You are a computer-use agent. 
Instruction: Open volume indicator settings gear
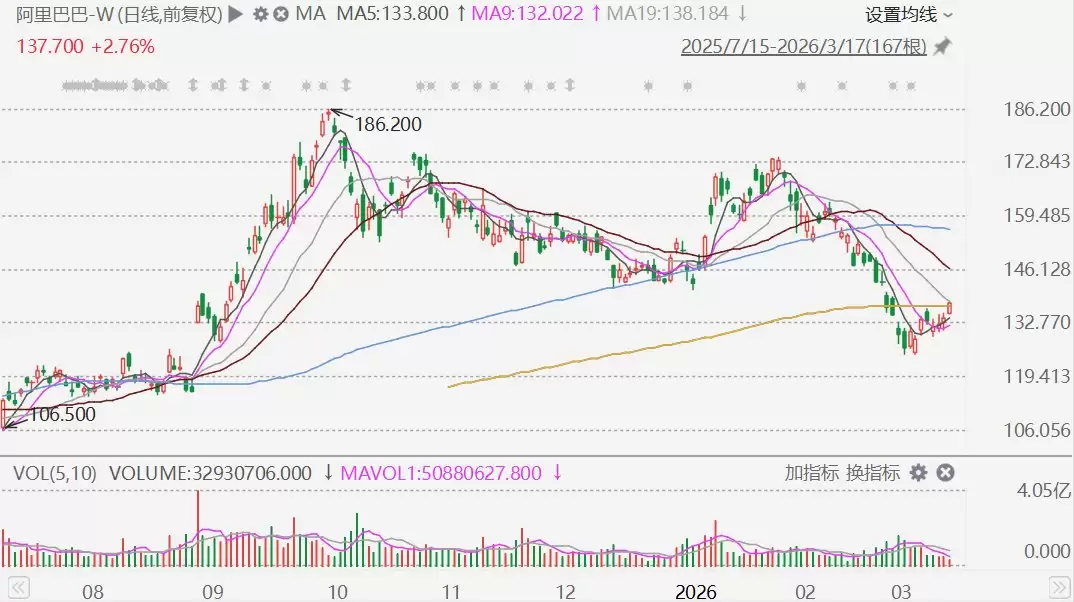(x=918, y=473)
